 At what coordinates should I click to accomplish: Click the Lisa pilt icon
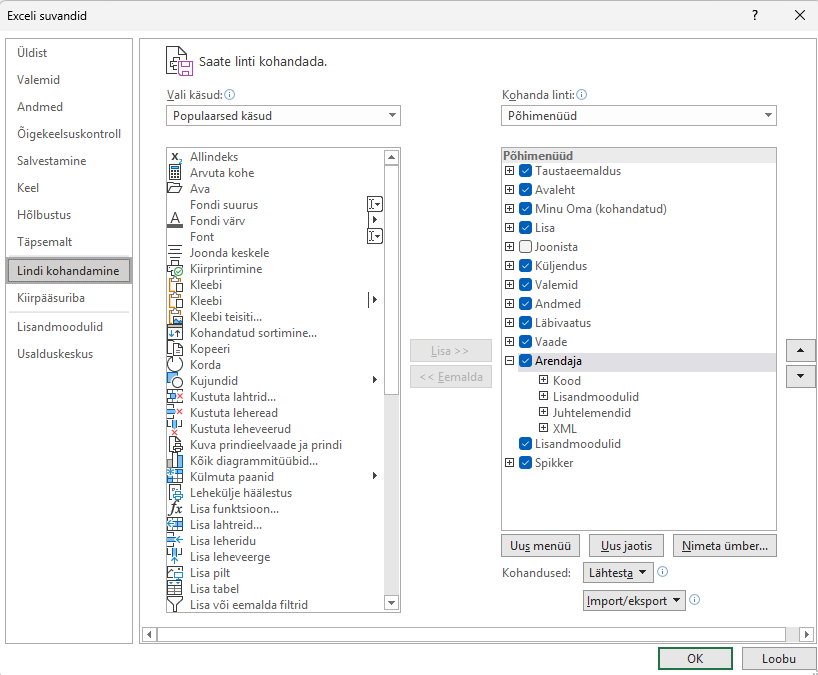[174, 573]
